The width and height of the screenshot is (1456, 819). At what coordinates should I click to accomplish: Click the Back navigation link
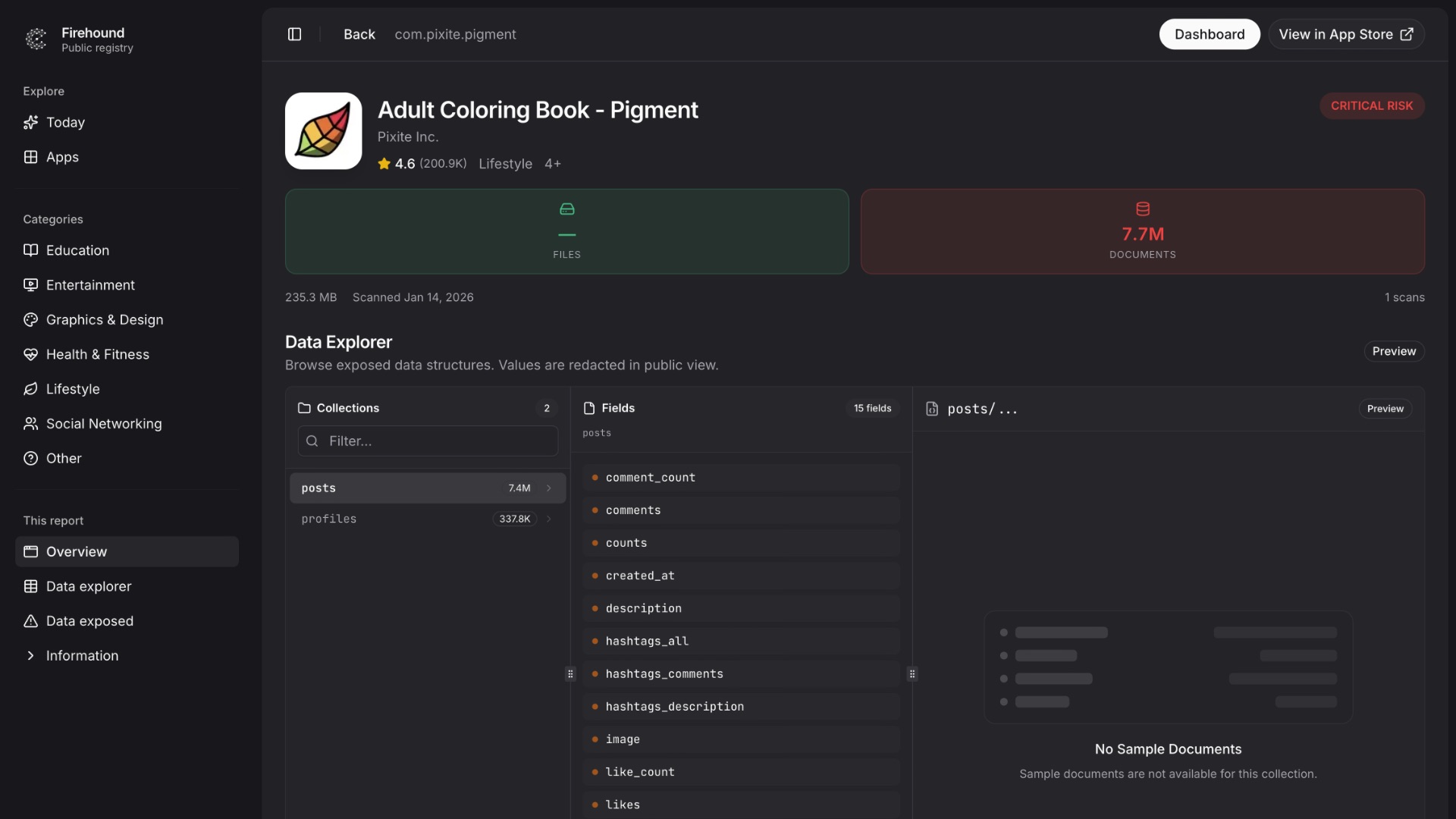coord(359,34)
